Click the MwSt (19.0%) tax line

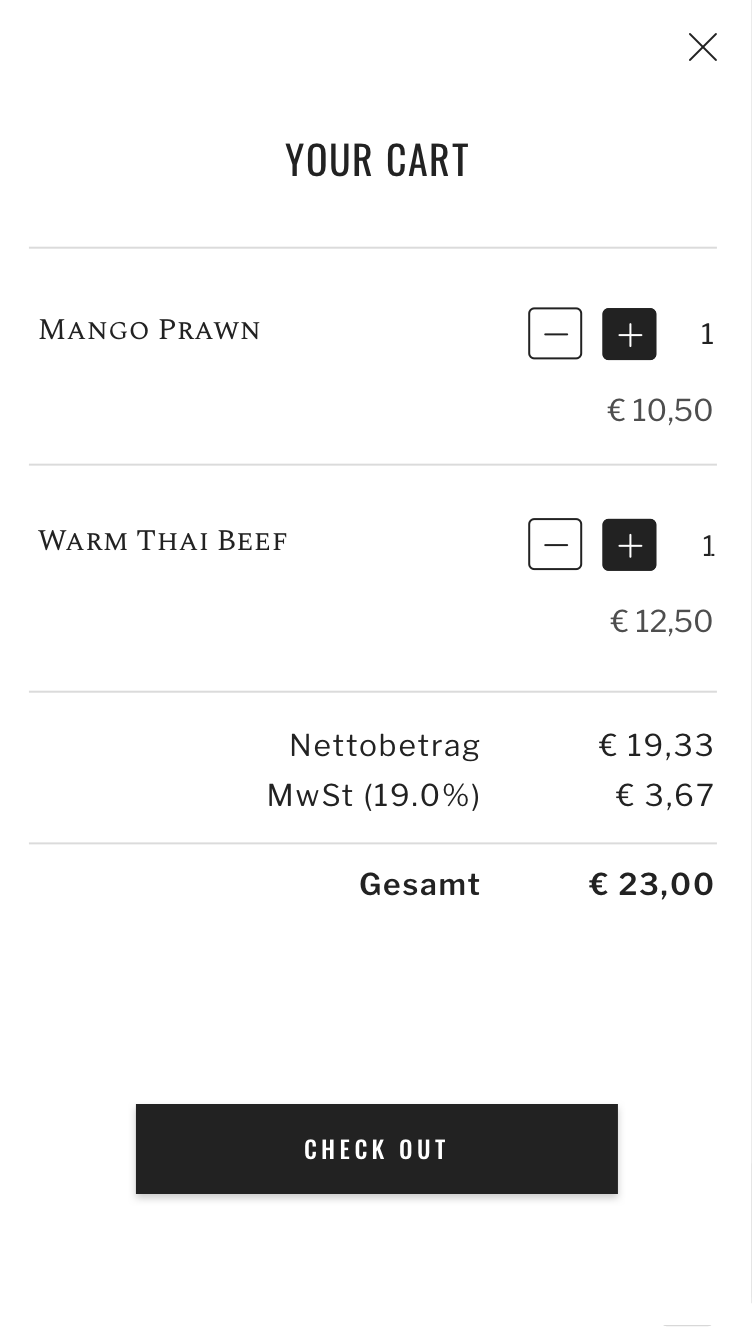(373, 795)
